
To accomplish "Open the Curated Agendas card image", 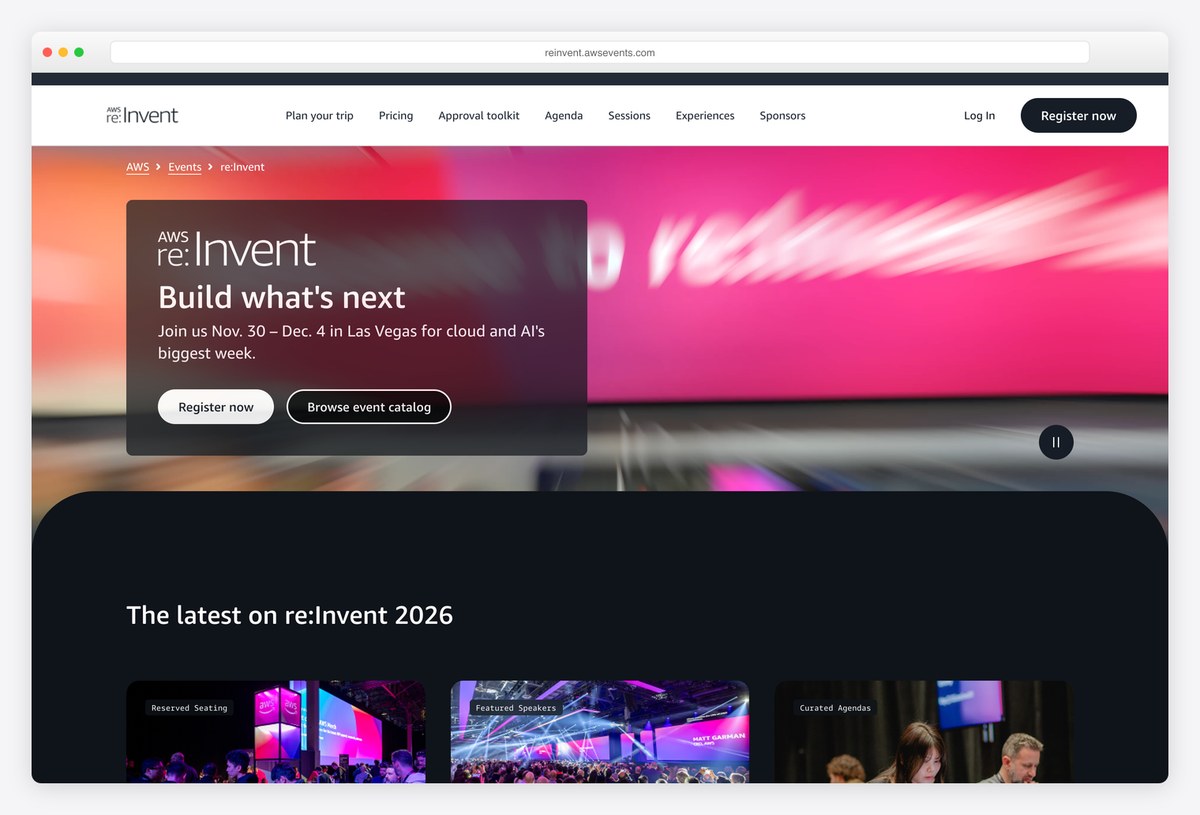I will 924,732.
